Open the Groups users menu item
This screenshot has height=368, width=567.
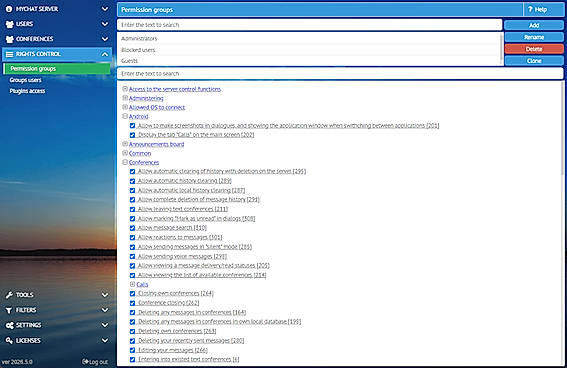[25, 80]
